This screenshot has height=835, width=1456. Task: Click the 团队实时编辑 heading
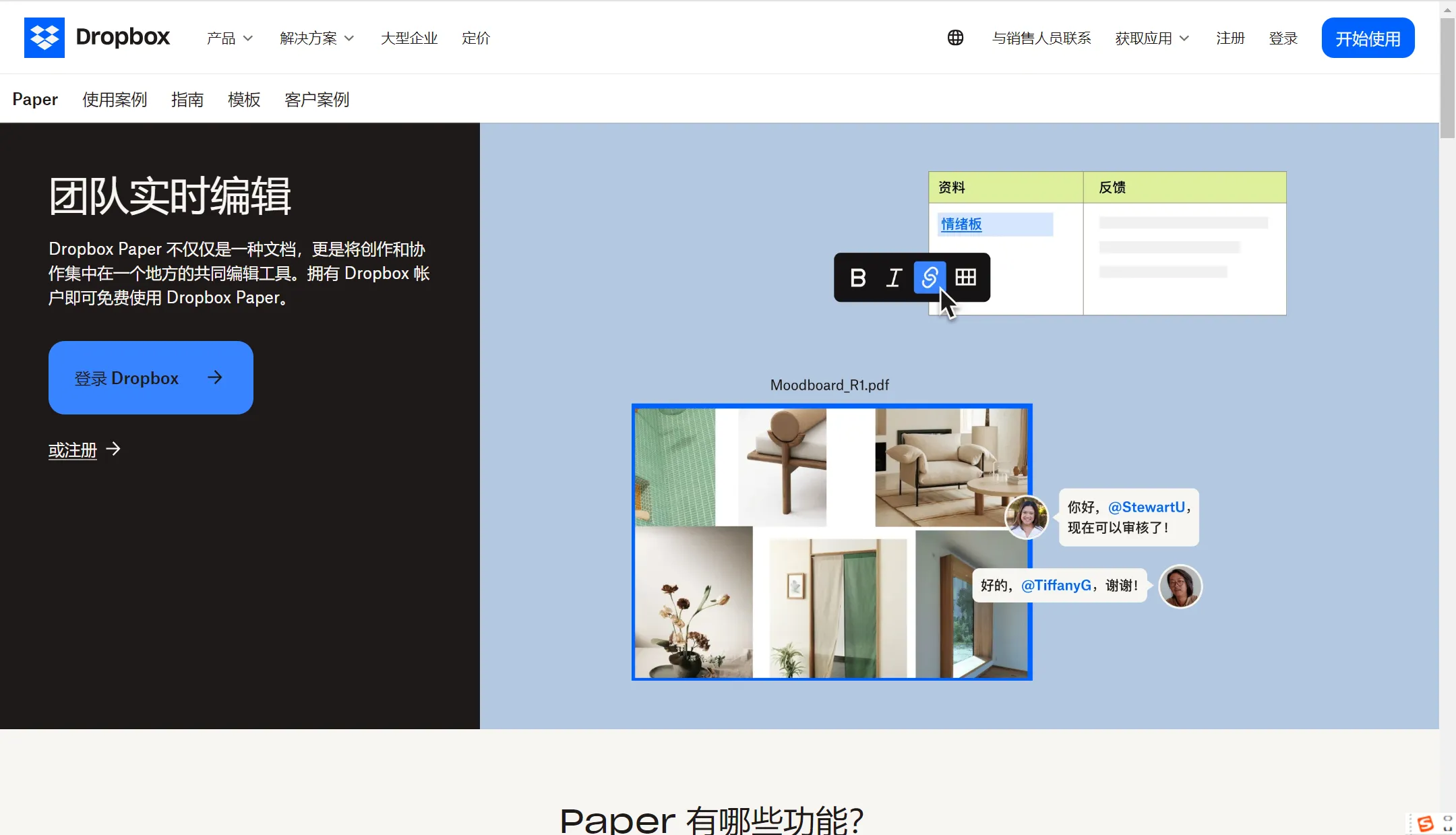tap(170, 196)
